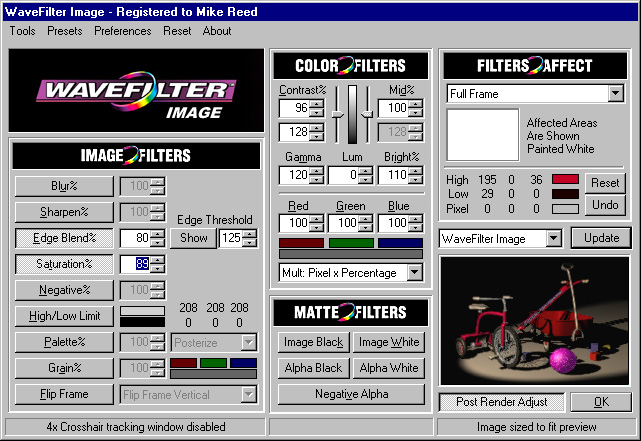The width and height of the screenshot is (641, 441).
Task: Toggle the Edge Blend% filter
Action: (x=64, y=238)
